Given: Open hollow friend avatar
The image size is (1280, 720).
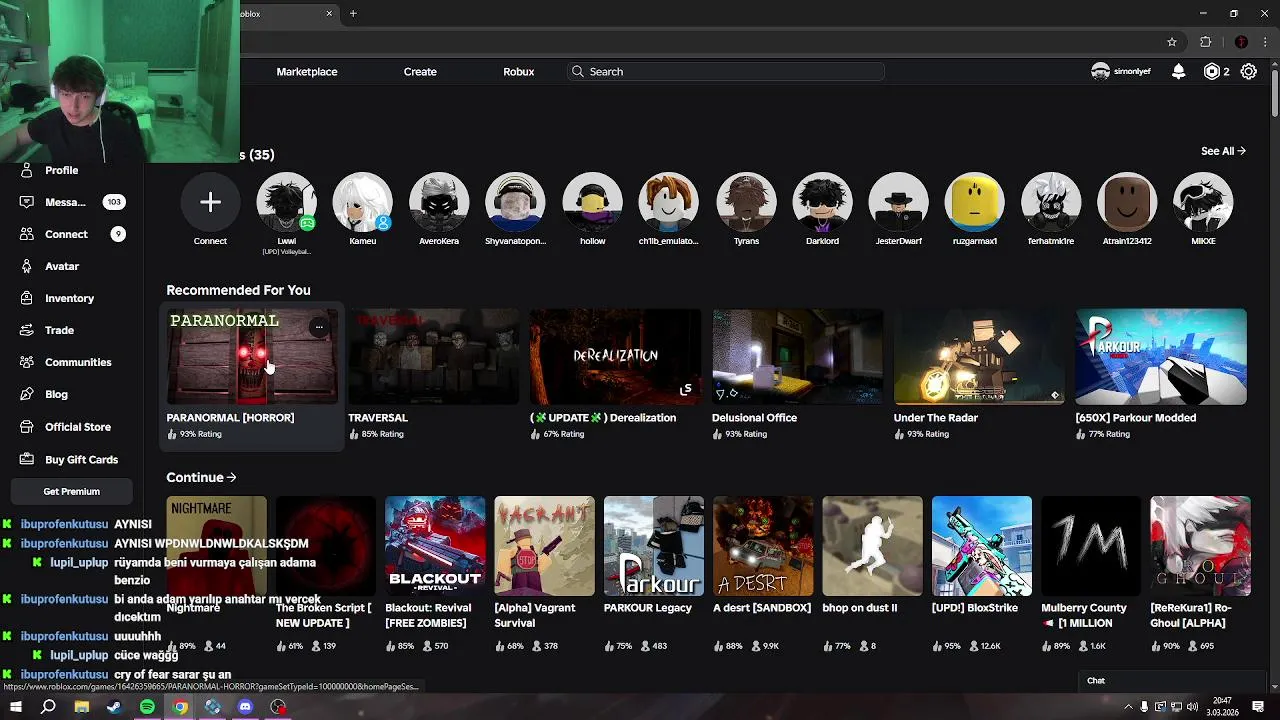Looking at the screenshot, I should [x=592, y=203].
